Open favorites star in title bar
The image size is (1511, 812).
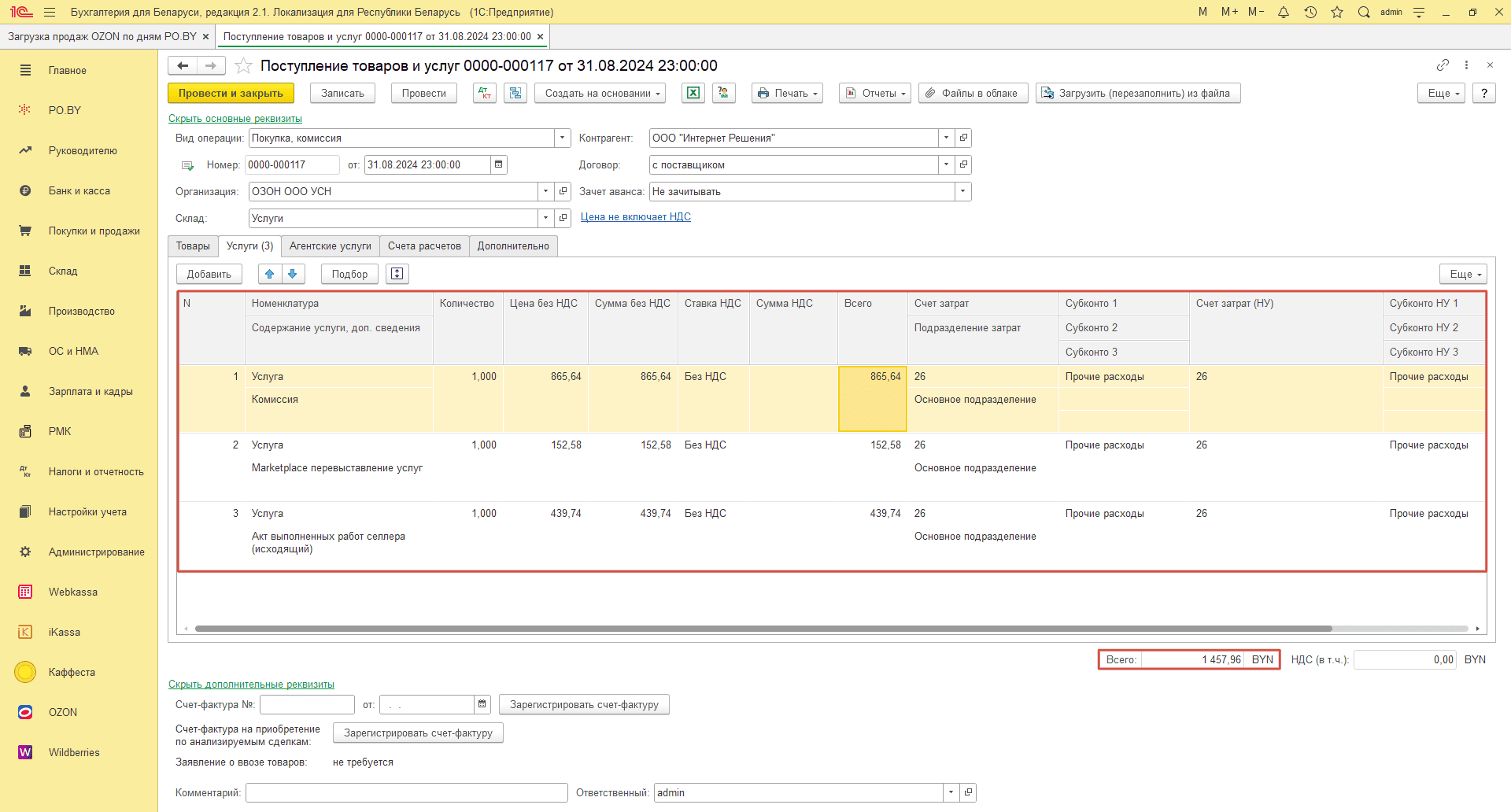point(1337,12)
